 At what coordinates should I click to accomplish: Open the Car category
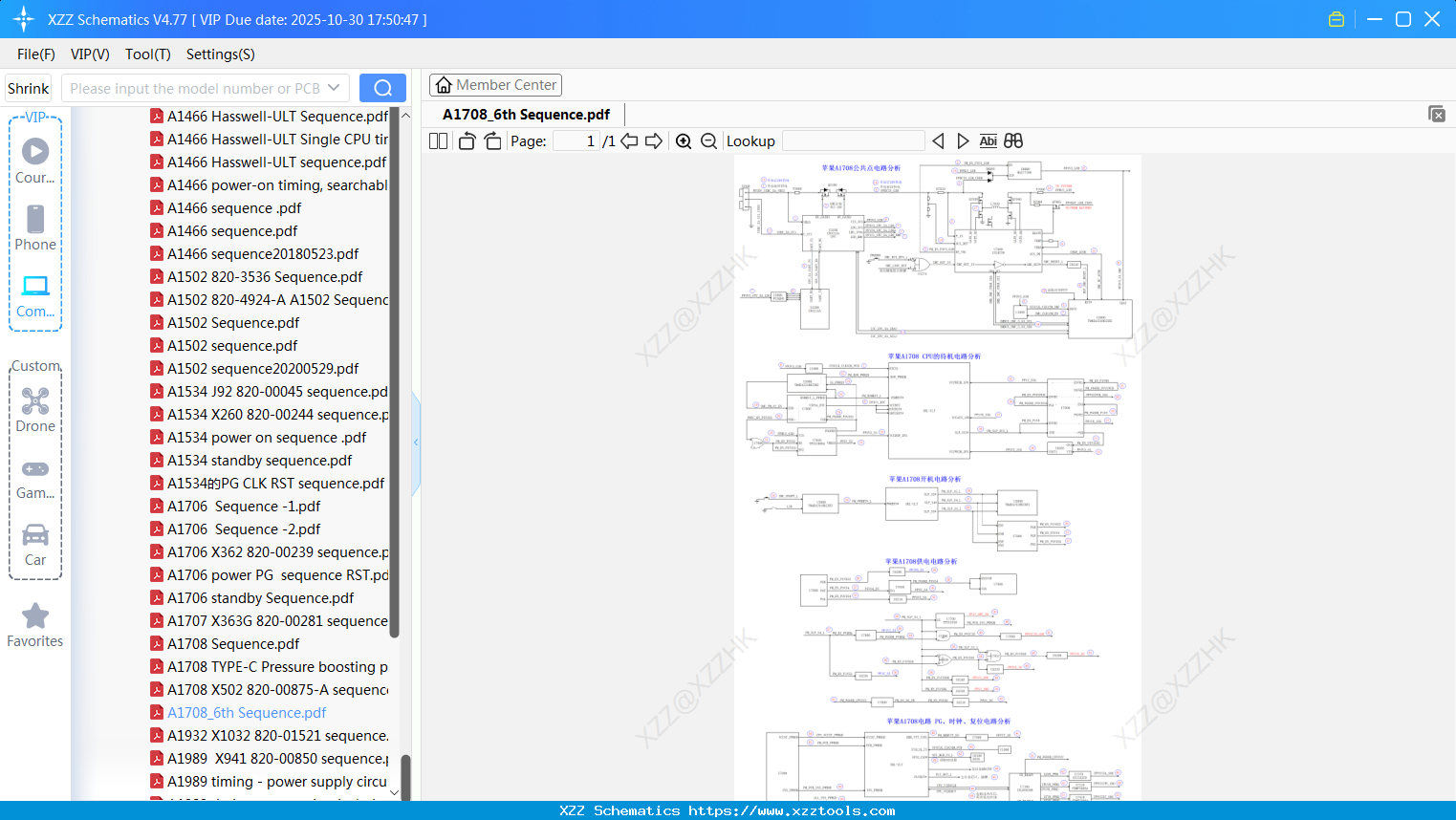[x=35, y=544]
